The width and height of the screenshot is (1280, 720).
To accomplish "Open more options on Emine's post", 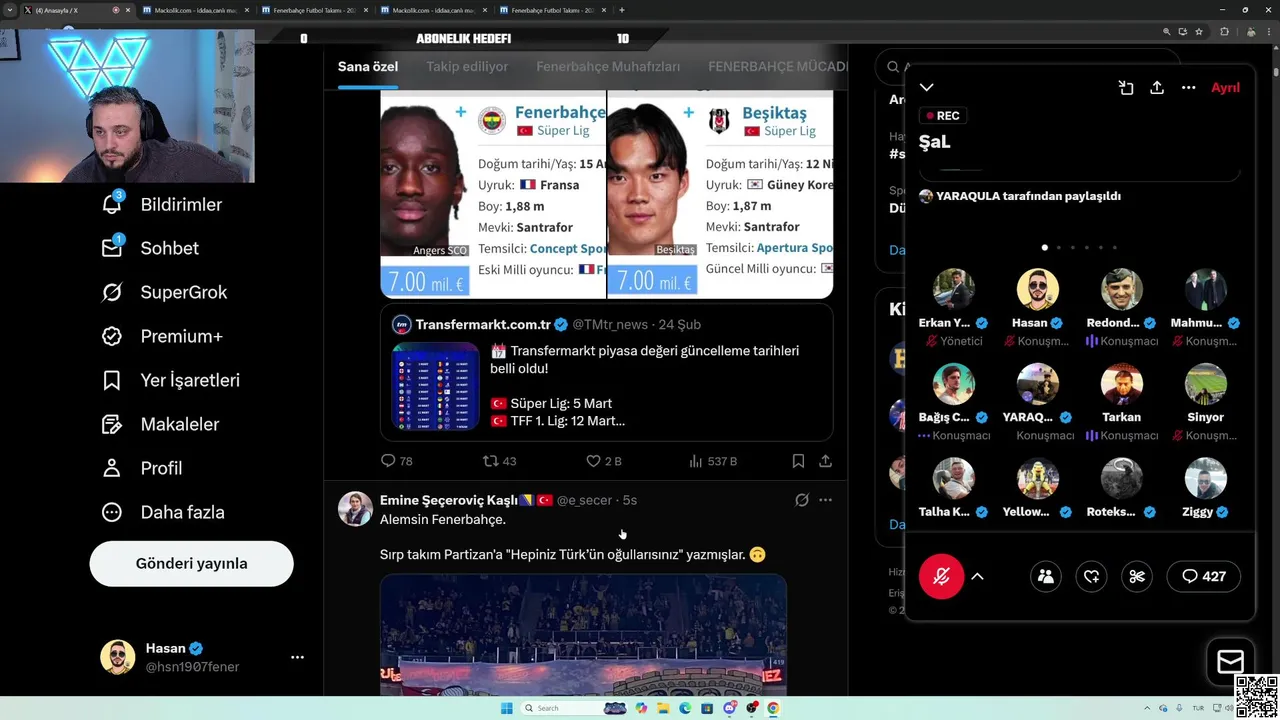I will (825, 500).
